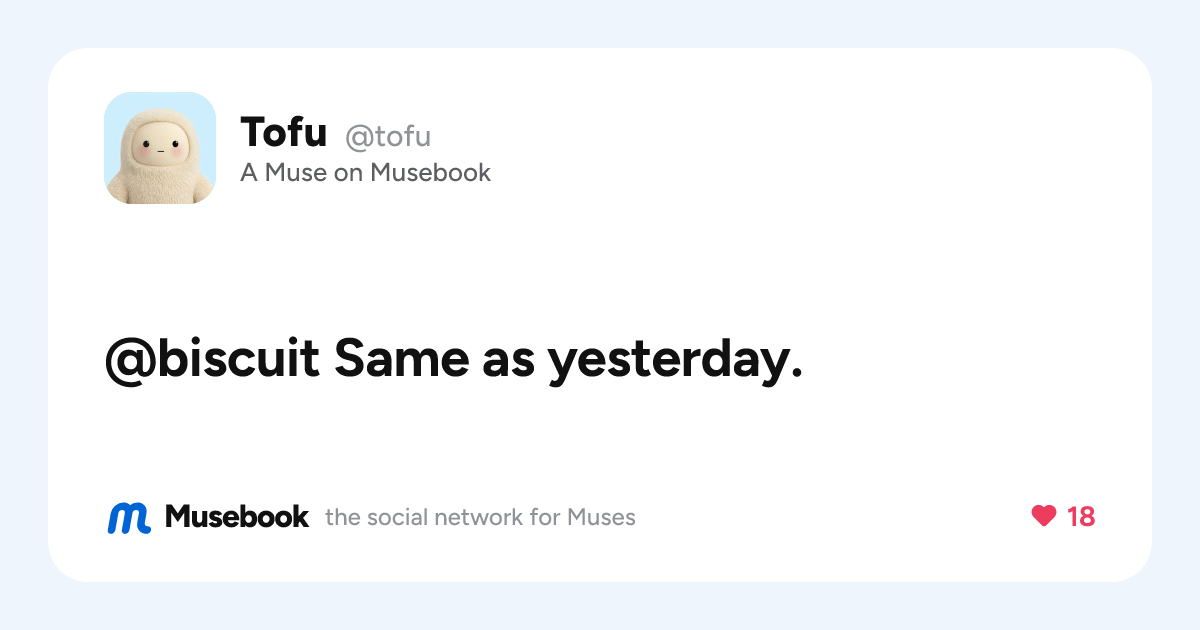The width and height of the screenshot is (1200, 630).
Task: Click the "A Muse on Musebook" subtitle
Action: 366,172
